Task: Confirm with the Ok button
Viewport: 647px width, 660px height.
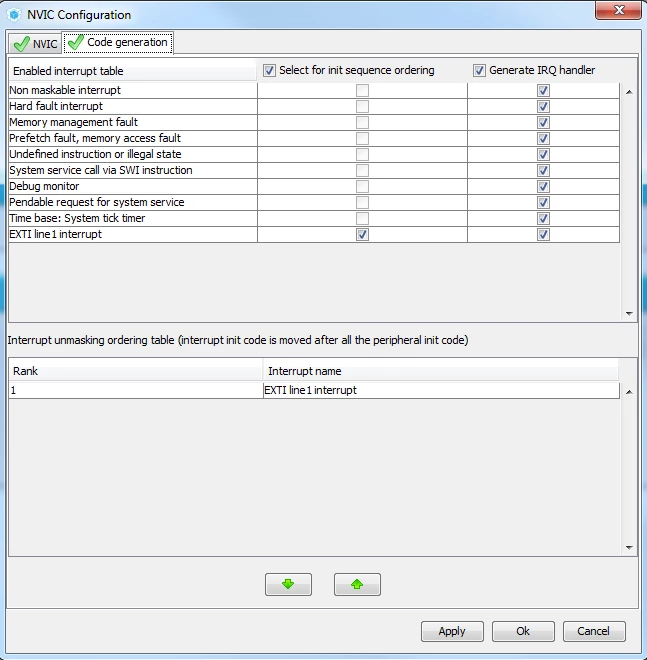Action: [523, 631]
